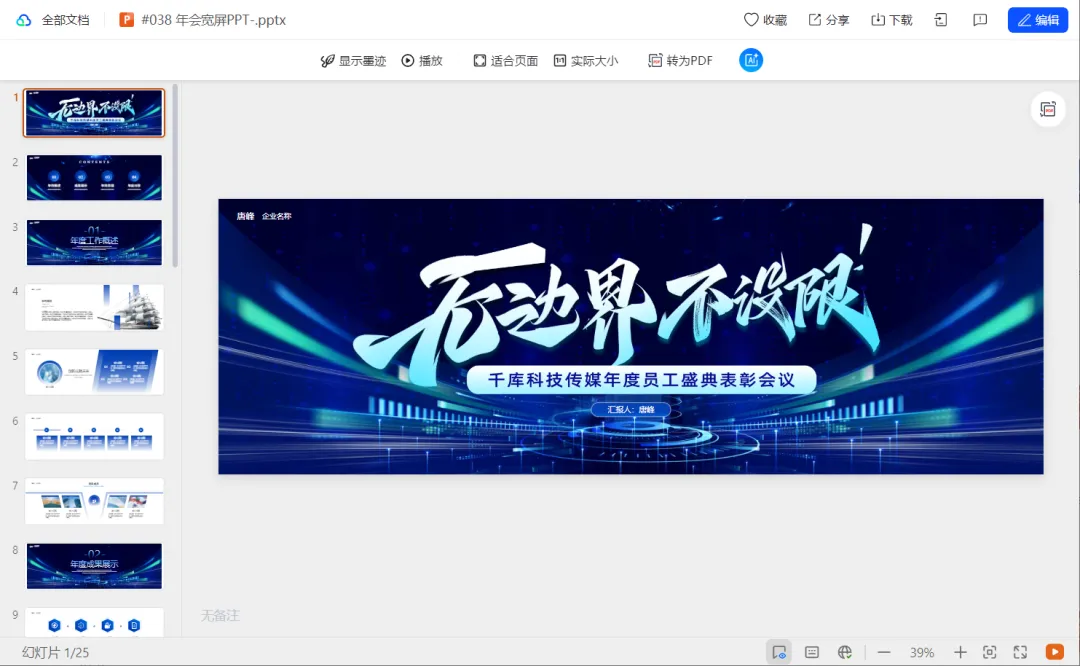Image resolution: width=1080 pixels, height=666 pixels.
Task: Click the export/move-to icon next to 下载
Action: [x=941, y=20]
